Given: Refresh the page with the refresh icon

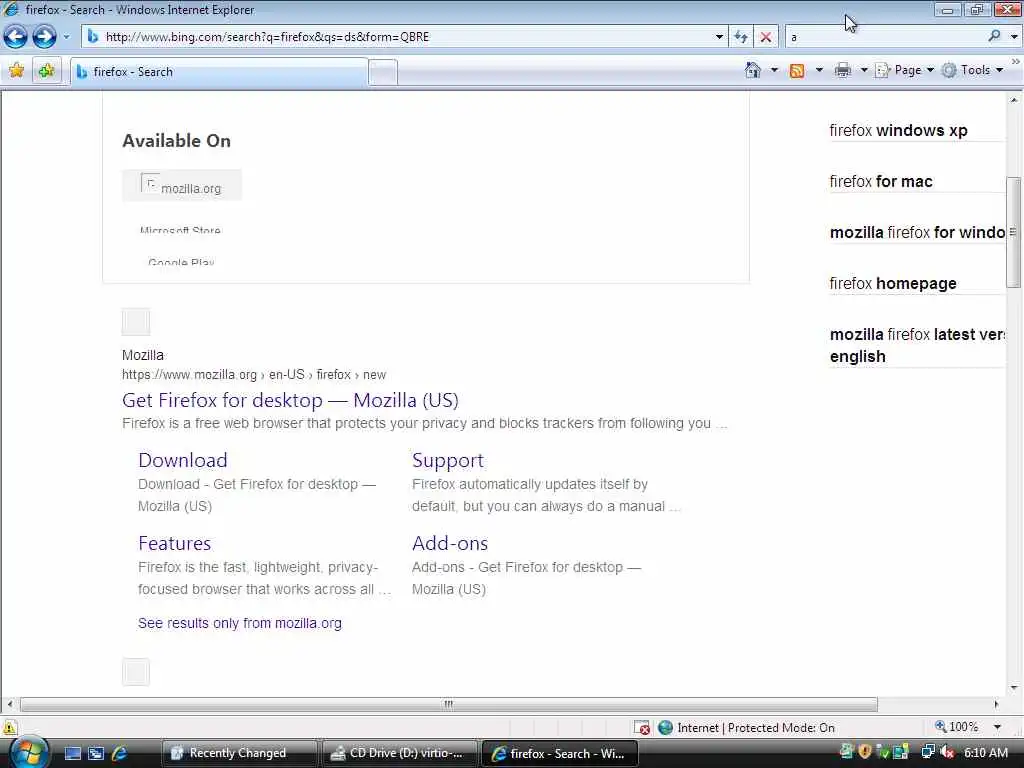Looking at the screenshot, I should pos(741,37).
